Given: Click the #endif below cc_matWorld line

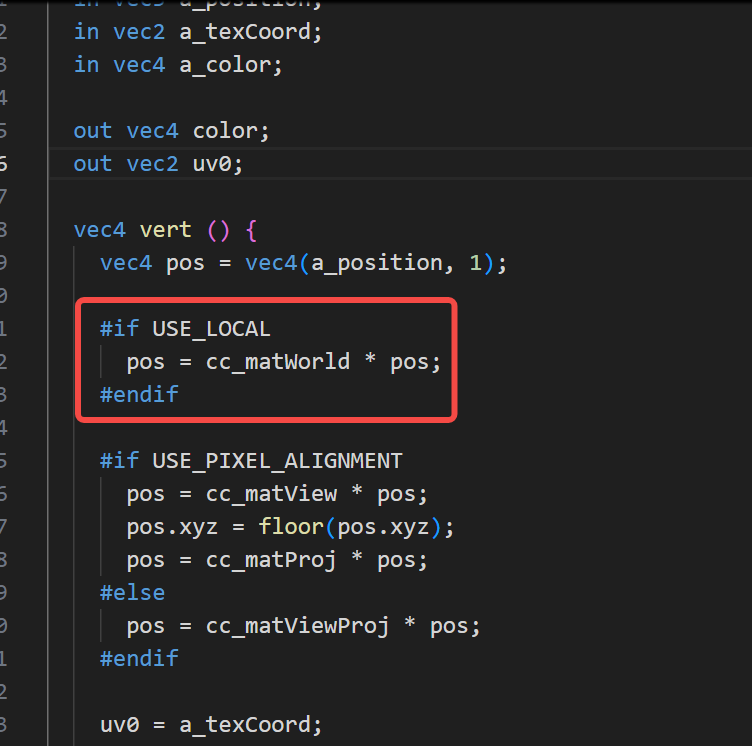Looking at the screenshot, I should point(139,394).
